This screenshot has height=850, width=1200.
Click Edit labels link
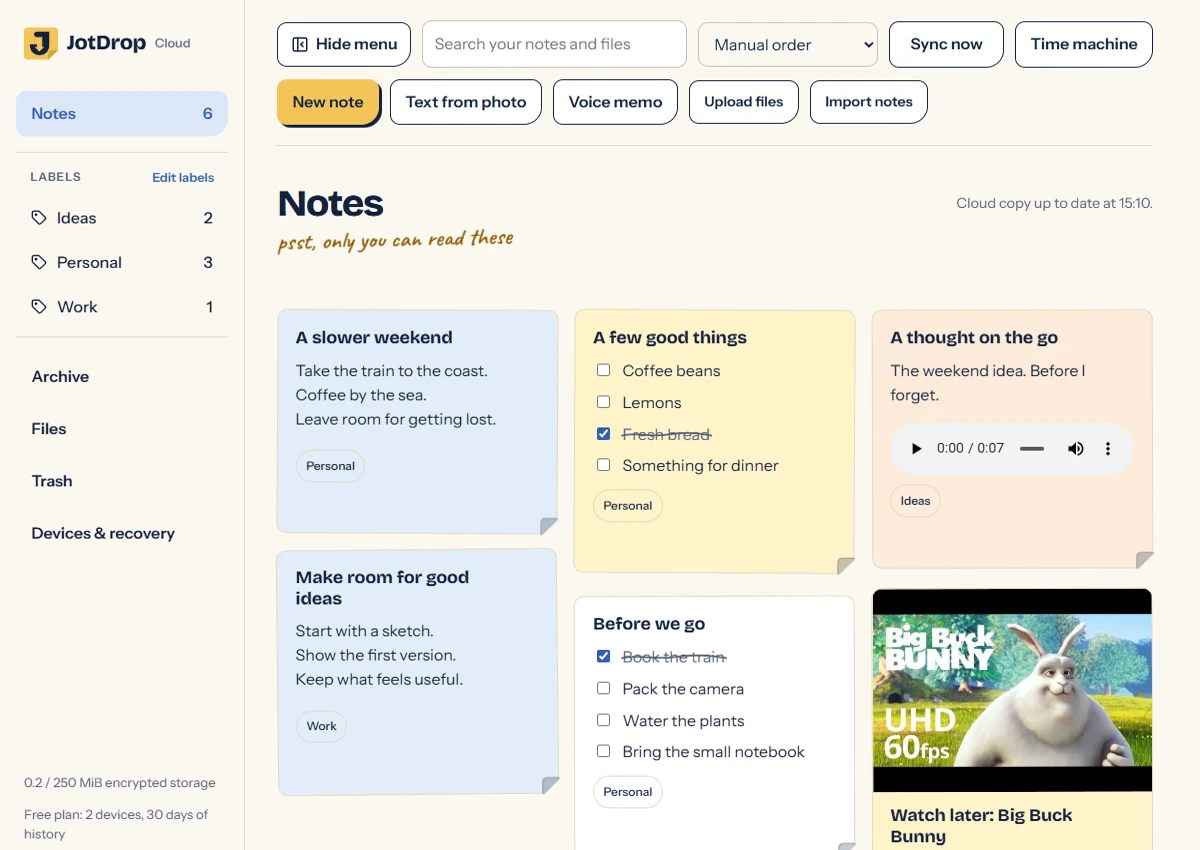click(x=183, y=177)
